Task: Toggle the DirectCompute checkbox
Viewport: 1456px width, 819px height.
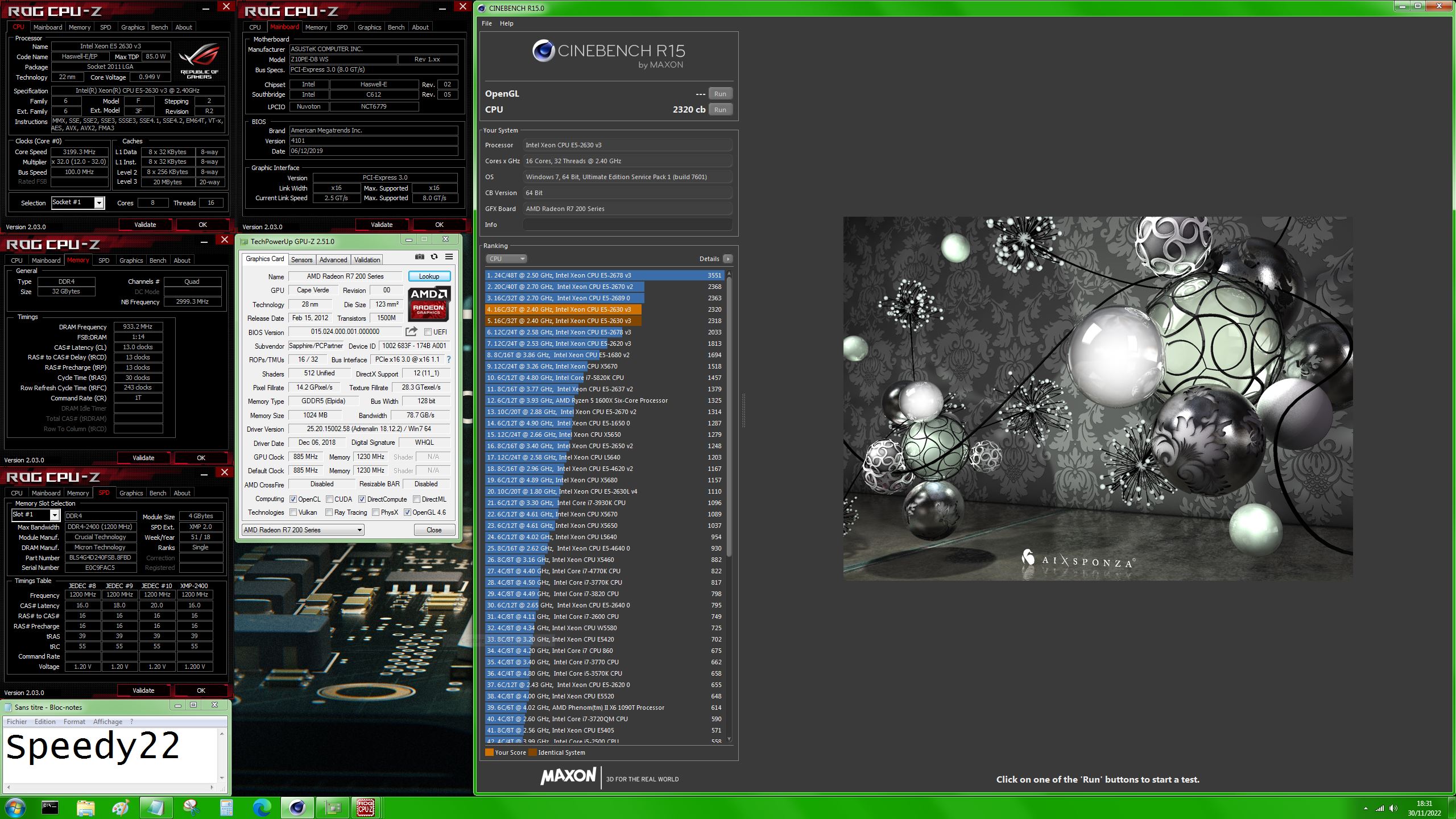Action: pyautogui.click(x=362, y=499)
